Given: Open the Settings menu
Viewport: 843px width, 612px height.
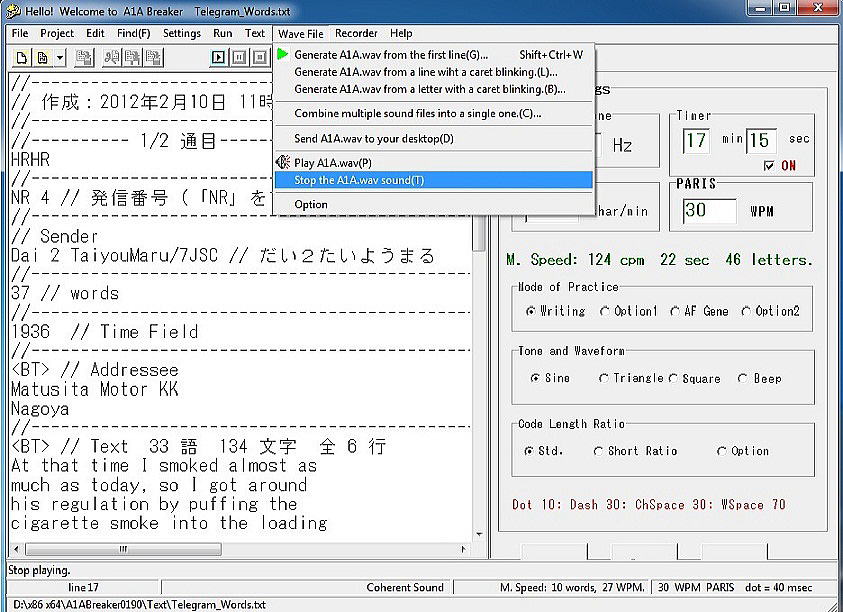Looking at the screenshot, I should 181,33.
